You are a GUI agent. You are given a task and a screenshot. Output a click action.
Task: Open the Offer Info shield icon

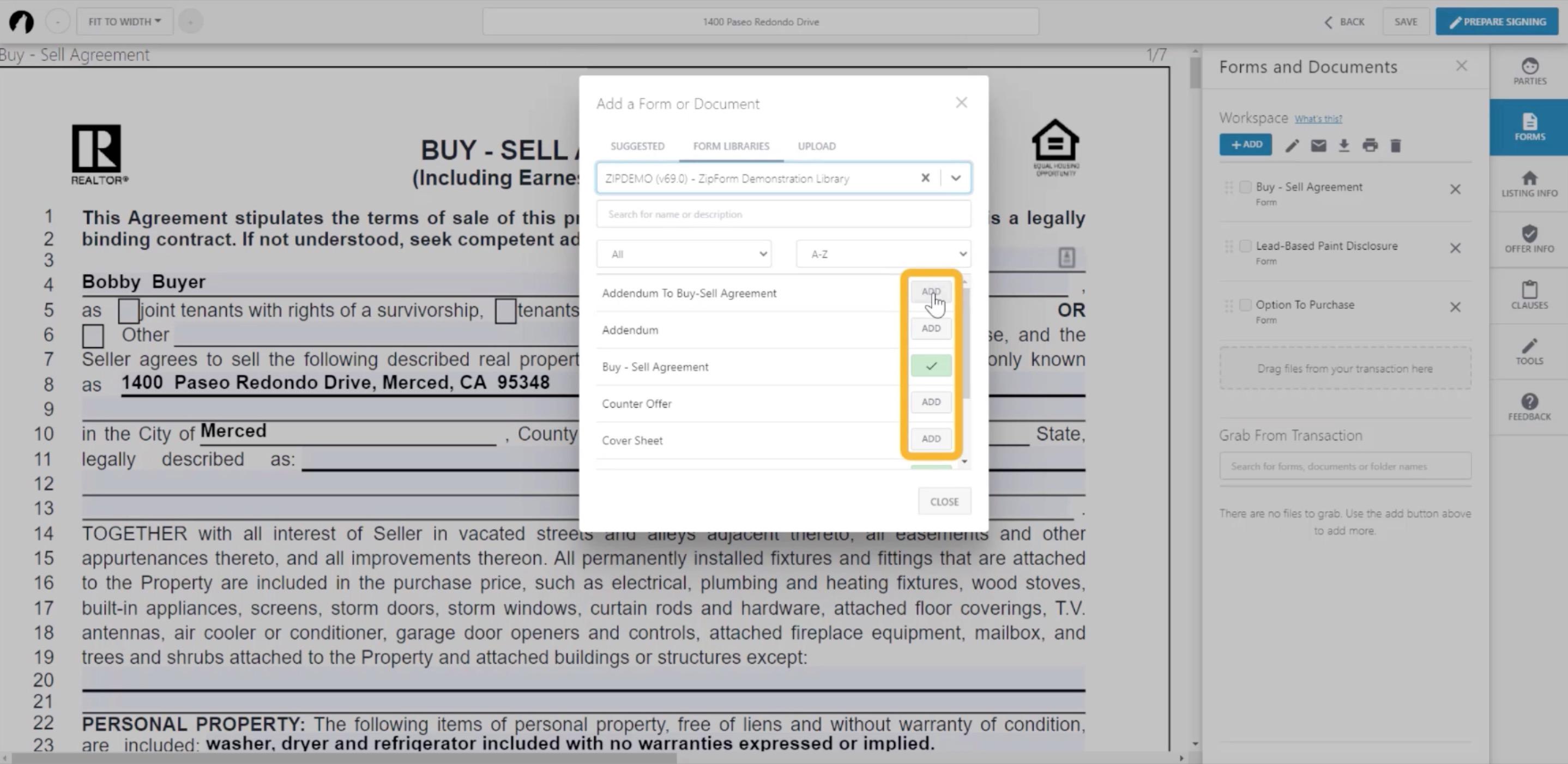1529,239
